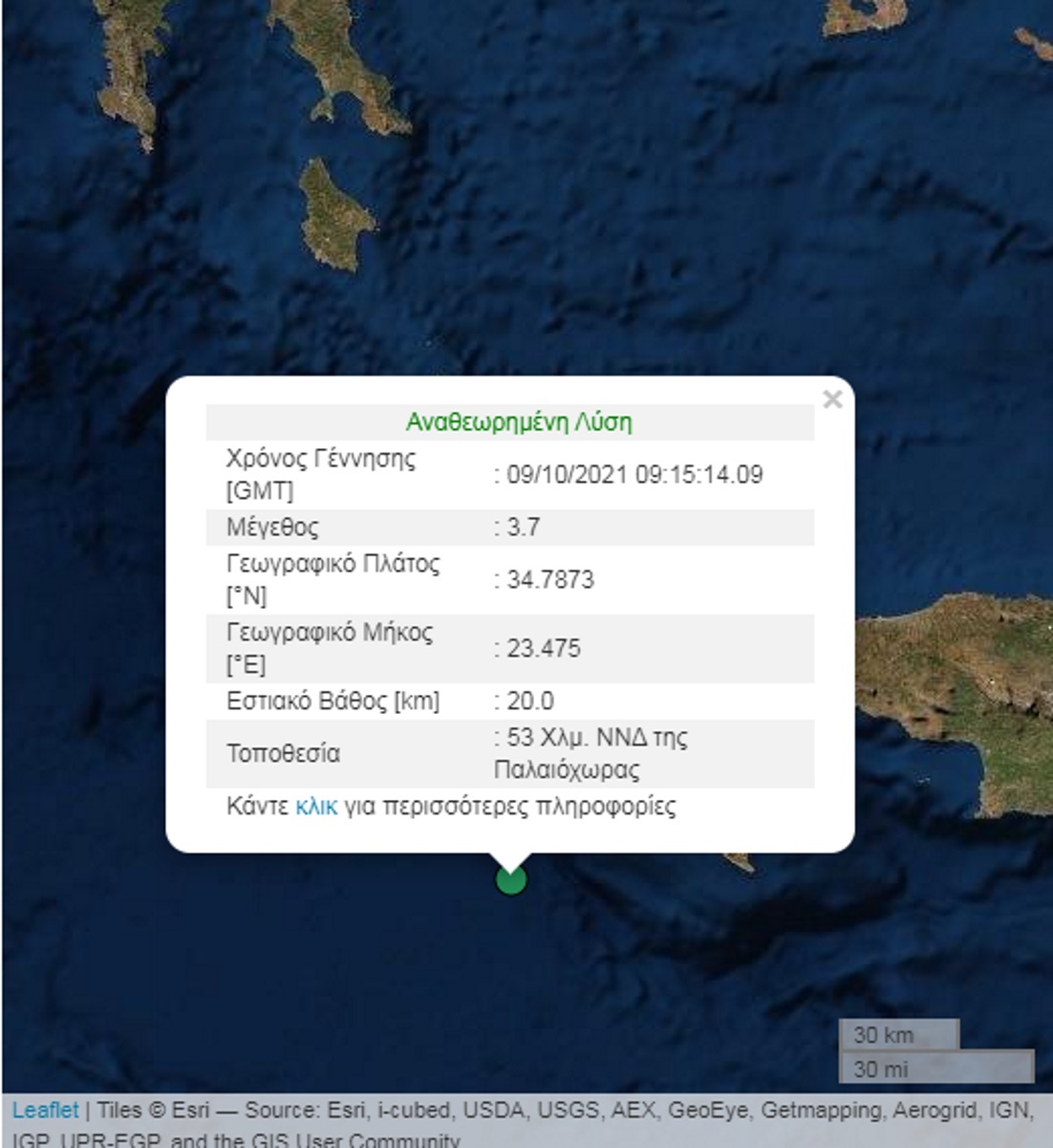Click the green earthquake epicenter marker
The image size is (1053, 1148).
coord(511,879)
